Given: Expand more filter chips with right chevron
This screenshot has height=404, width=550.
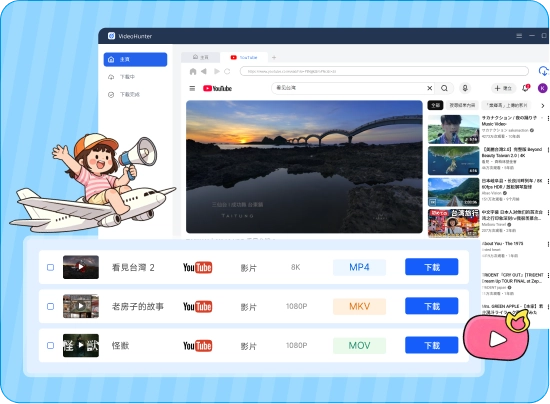Looking at the screenshot, I should (543, 106).
